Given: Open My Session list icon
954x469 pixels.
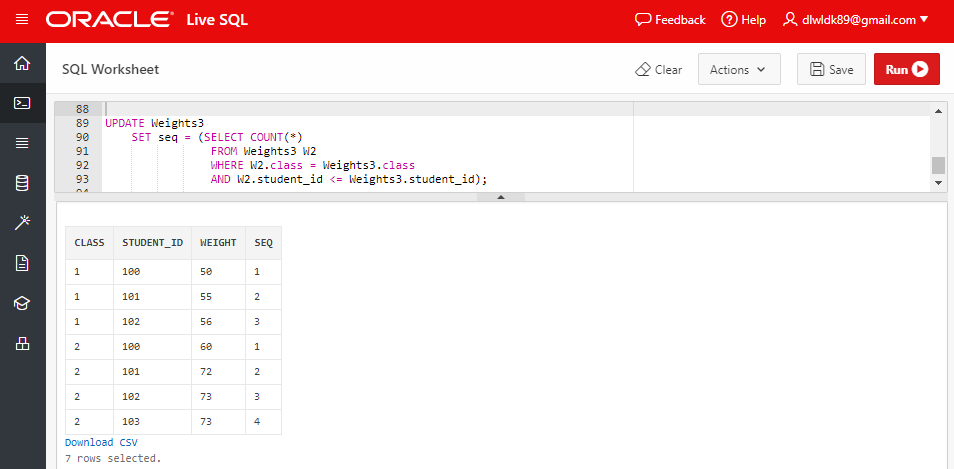Looking at the screenshot, I should [x=23, y=143].
